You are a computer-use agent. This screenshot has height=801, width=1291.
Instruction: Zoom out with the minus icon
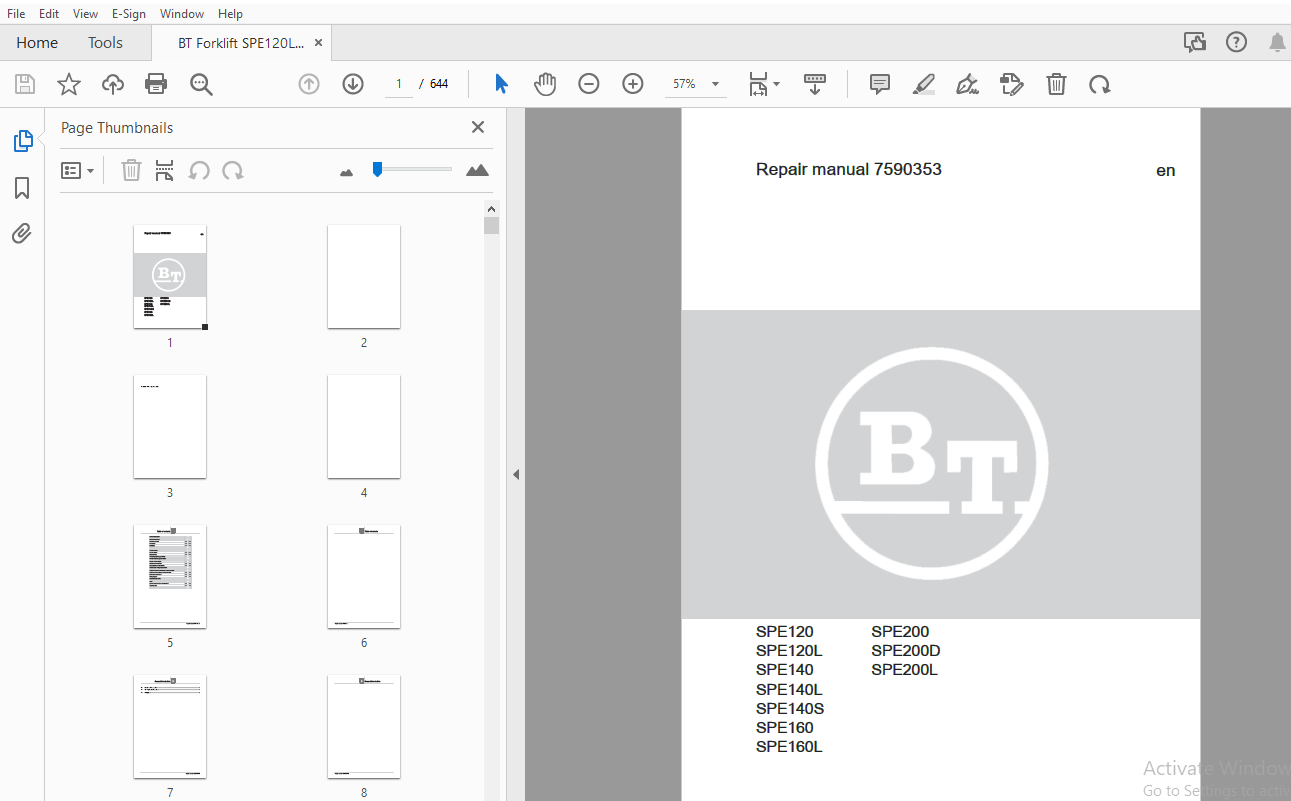[589, 84]
